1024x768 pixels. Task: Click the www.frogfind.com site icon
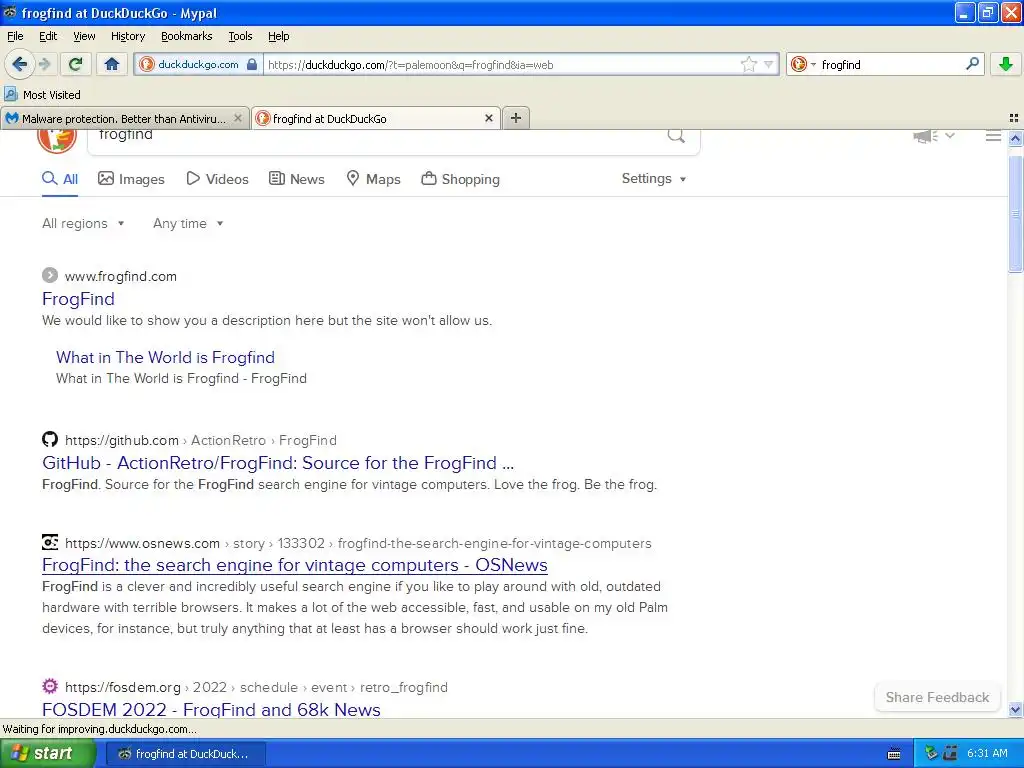(50, 276)
